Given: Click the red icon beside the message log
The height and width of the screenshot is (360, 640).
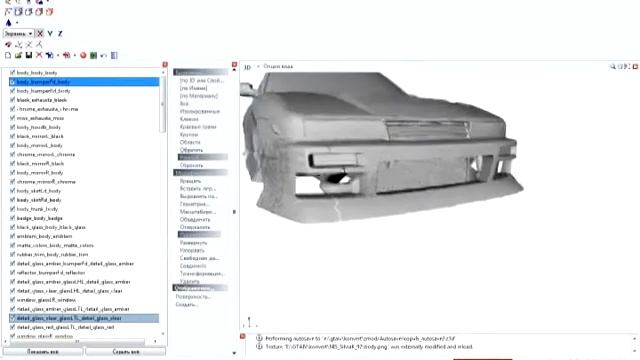Looking at the screenshot, I should coord(242,336).
